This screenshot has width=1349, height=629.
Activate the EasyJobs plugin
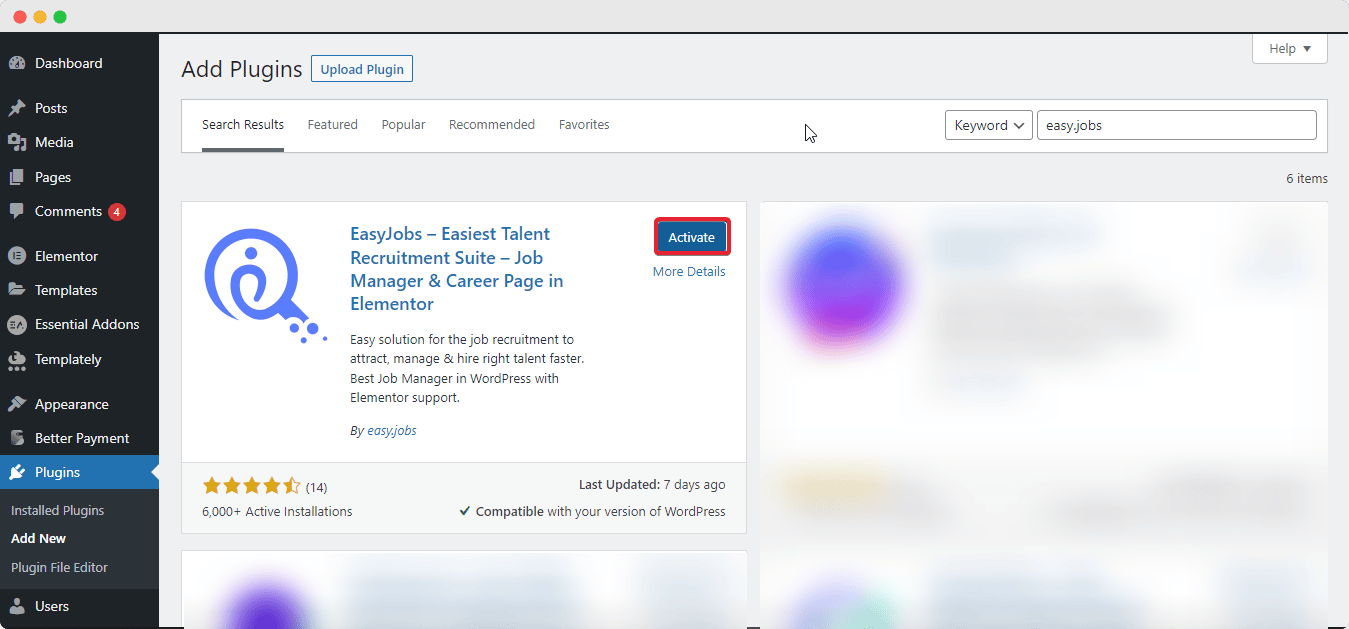click(692, 237)
